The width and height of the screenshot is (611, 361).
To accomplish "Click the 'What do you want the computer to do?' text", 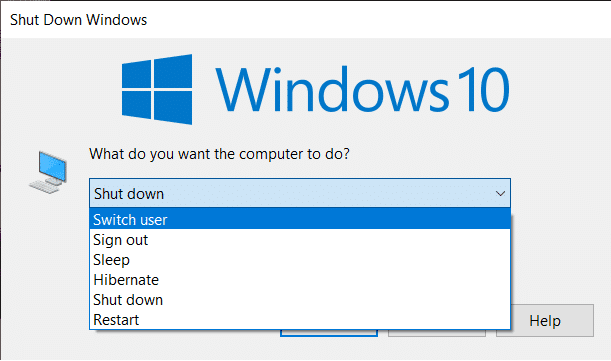I will 219,154.
